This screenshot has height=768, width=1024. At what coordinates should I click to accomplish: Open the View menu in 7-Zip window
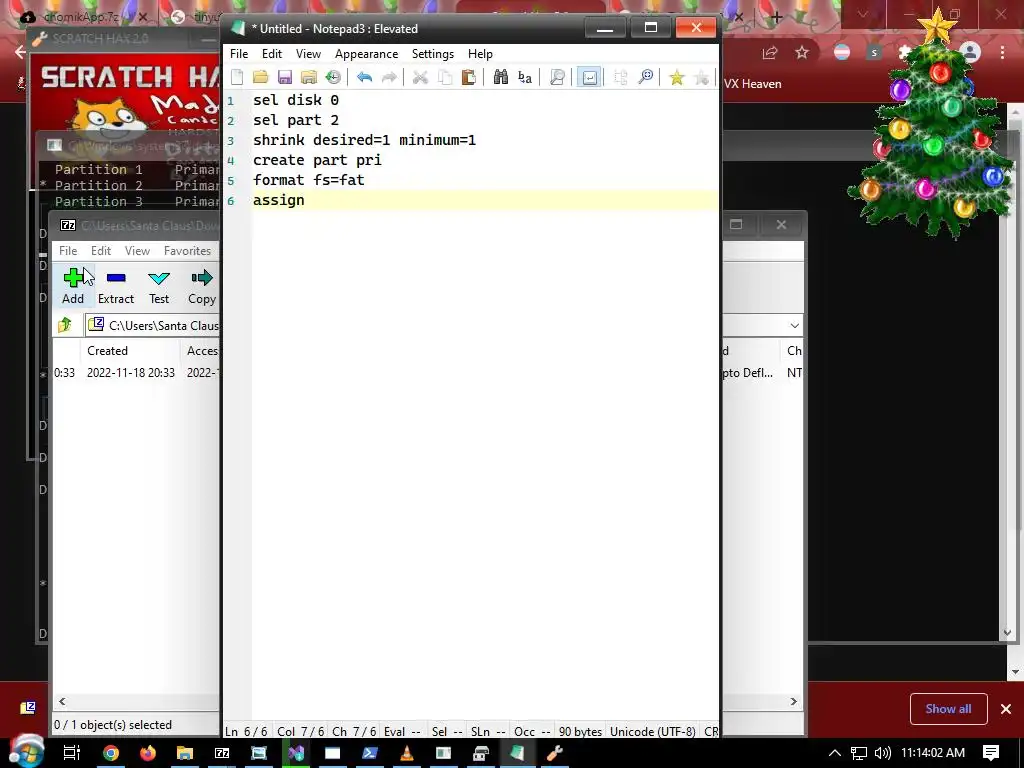[137, 251]
